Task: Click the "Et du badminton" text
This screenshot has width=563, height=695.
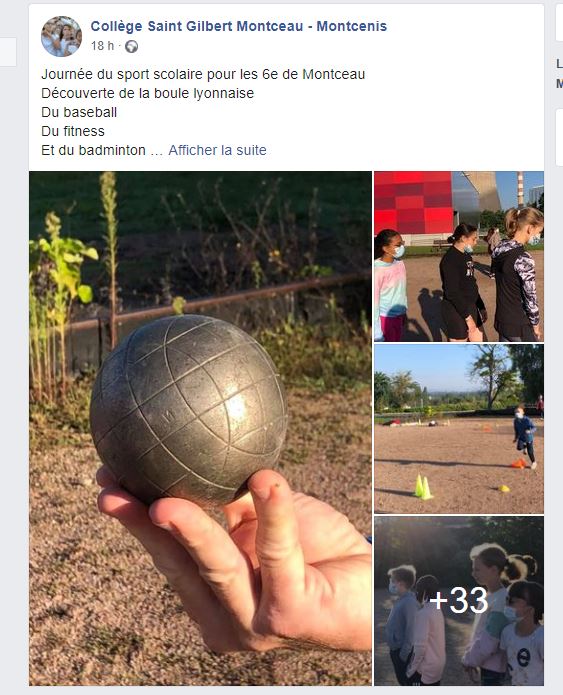Action: tap(93, 150)
